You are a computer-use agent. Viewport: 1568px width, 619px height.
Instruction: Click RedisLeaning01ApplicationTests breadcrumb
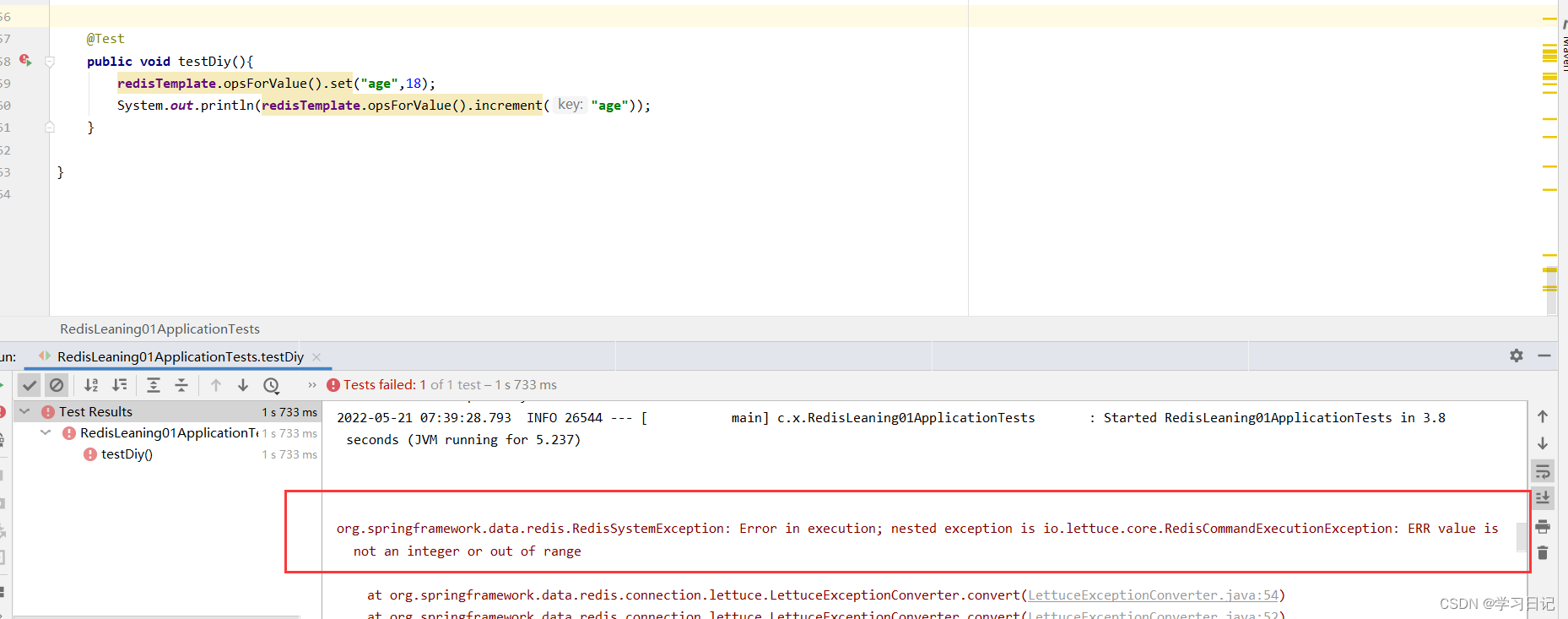160,329
